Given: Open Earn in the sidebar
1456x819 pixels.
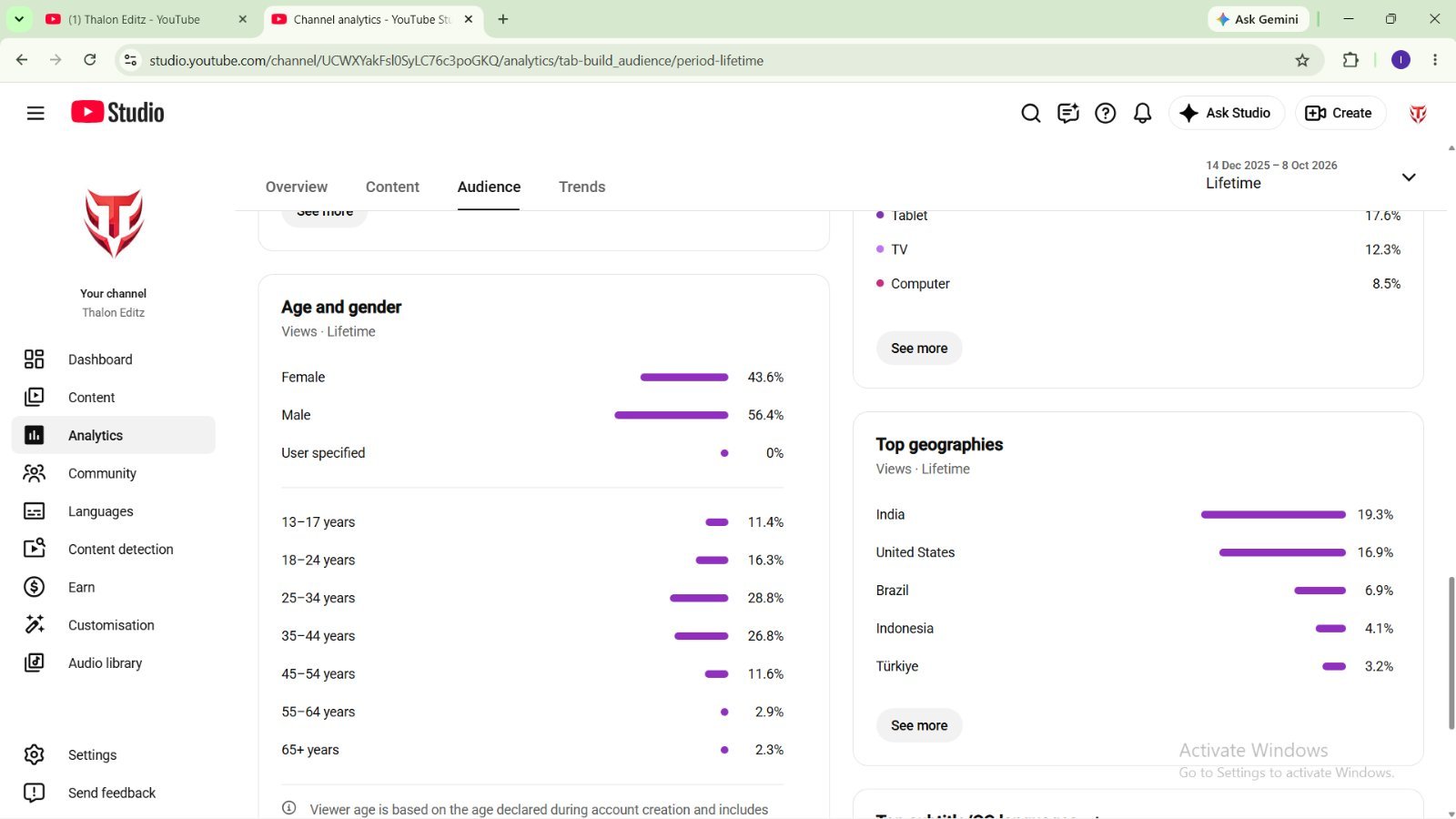Looking at the screenshot, I should click(114, 587).
